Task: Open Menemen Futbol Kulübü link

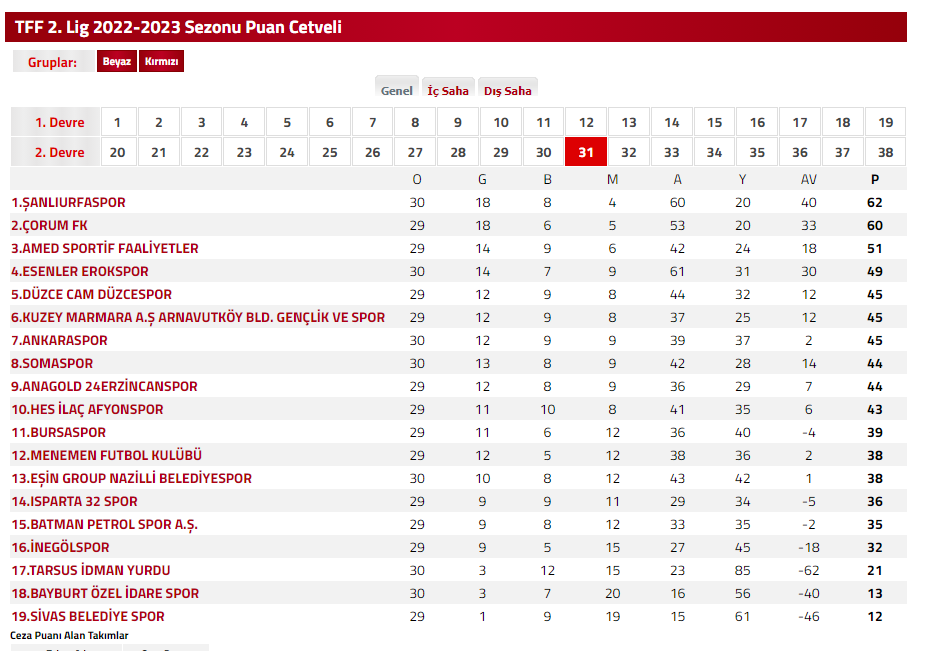Action: (x=107, y=455)
